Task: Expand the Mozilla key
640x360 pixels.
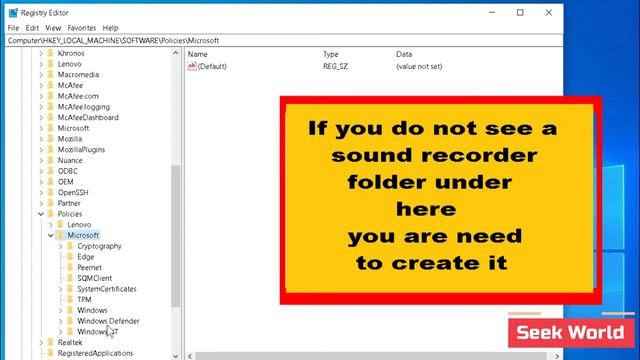Action: [41, 139]
